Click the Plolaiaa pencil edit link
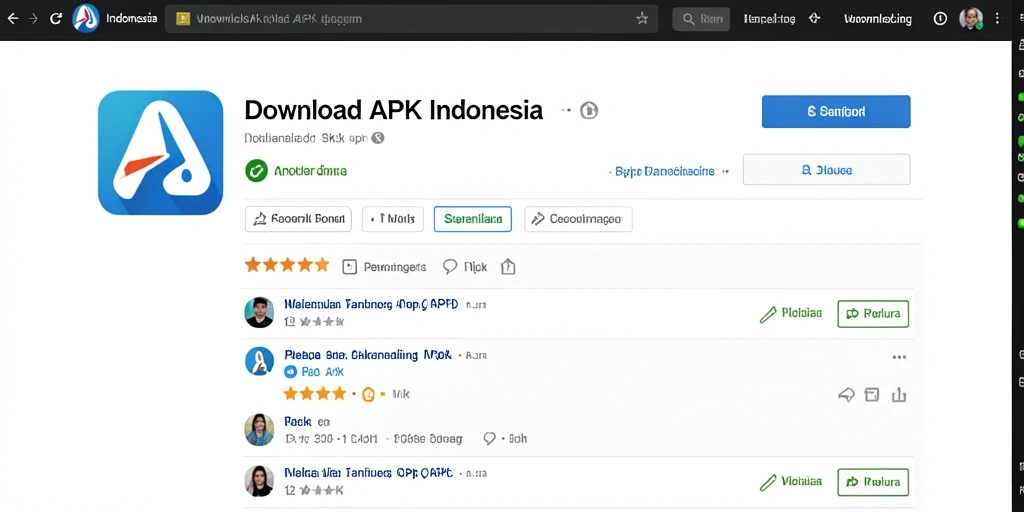Screen dimensions: 1024x512 coord(791,314)
